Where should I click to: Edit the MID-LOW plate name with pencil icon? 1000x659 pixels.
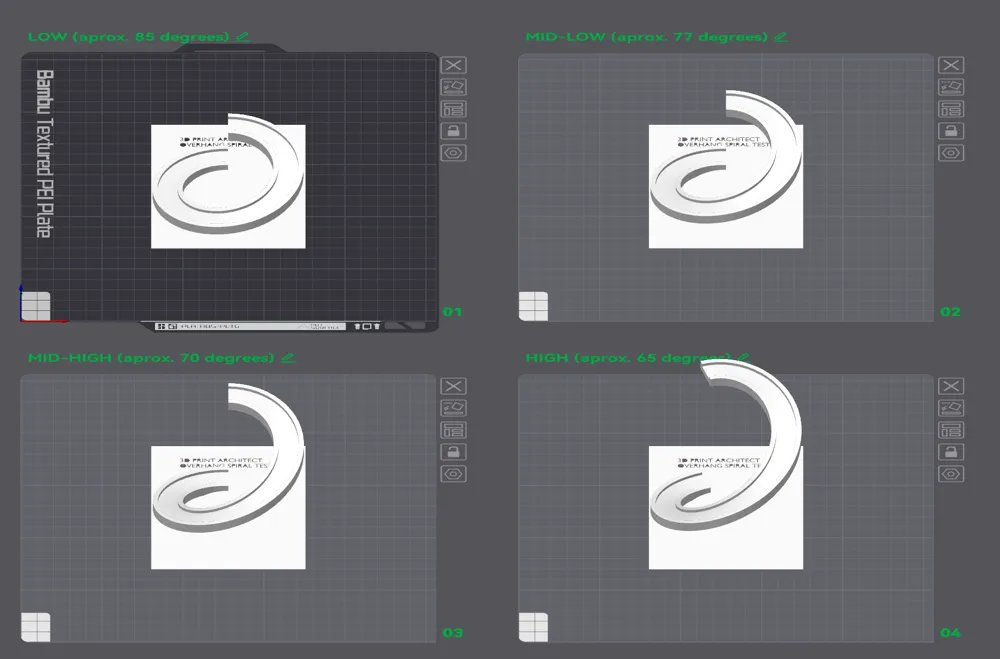pyautogui.click(x=781, y=36)
